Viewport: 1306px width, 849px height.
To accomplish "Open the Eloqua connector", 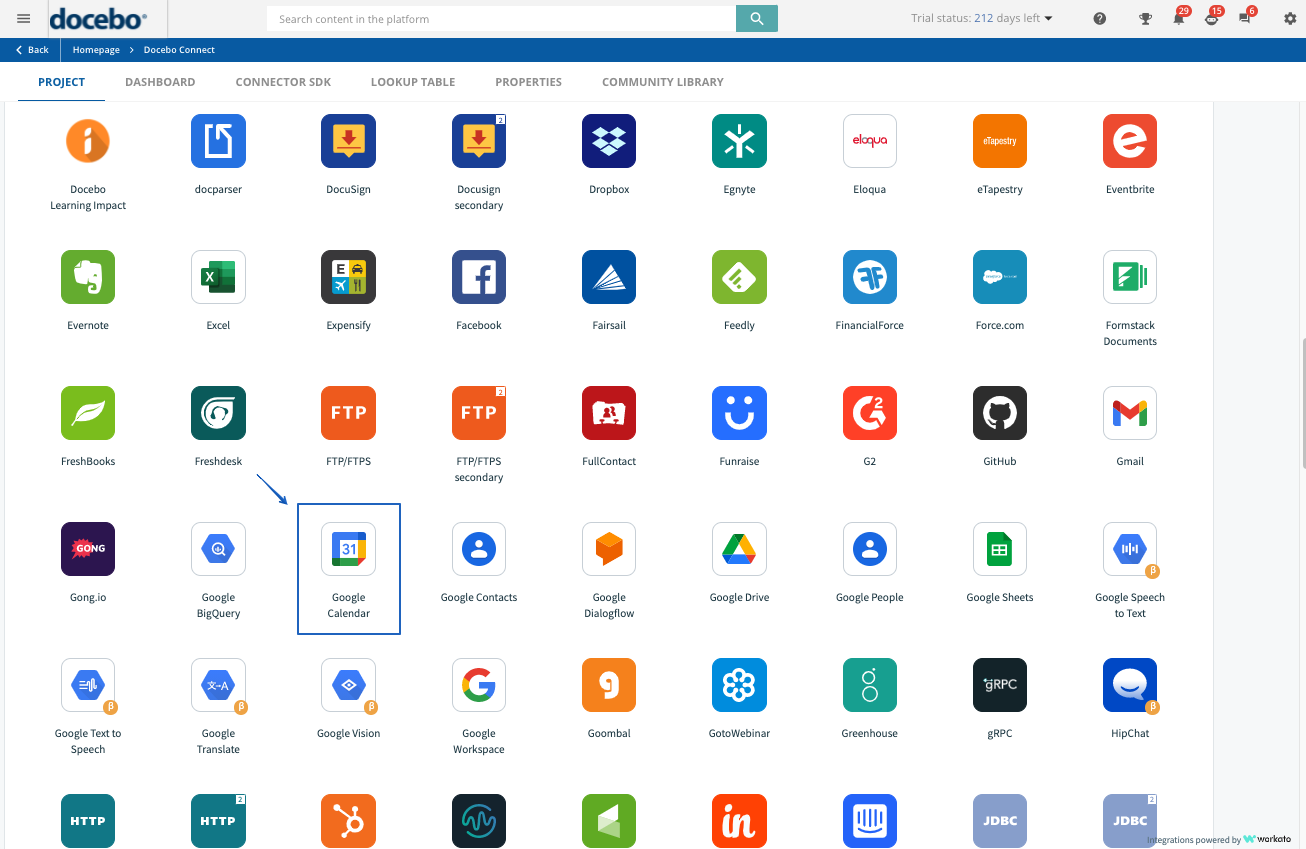I will (870, 141).
